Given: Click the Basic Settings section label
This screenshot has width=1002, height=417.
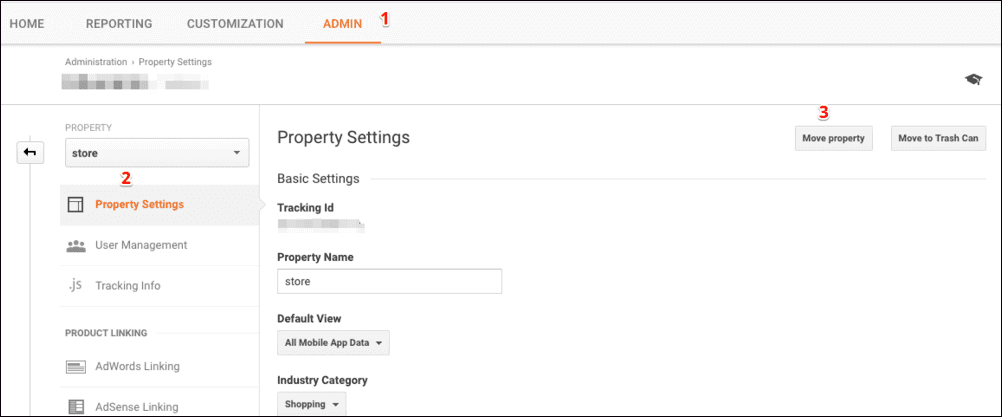Looking at the screenshot, I should 318,179.
